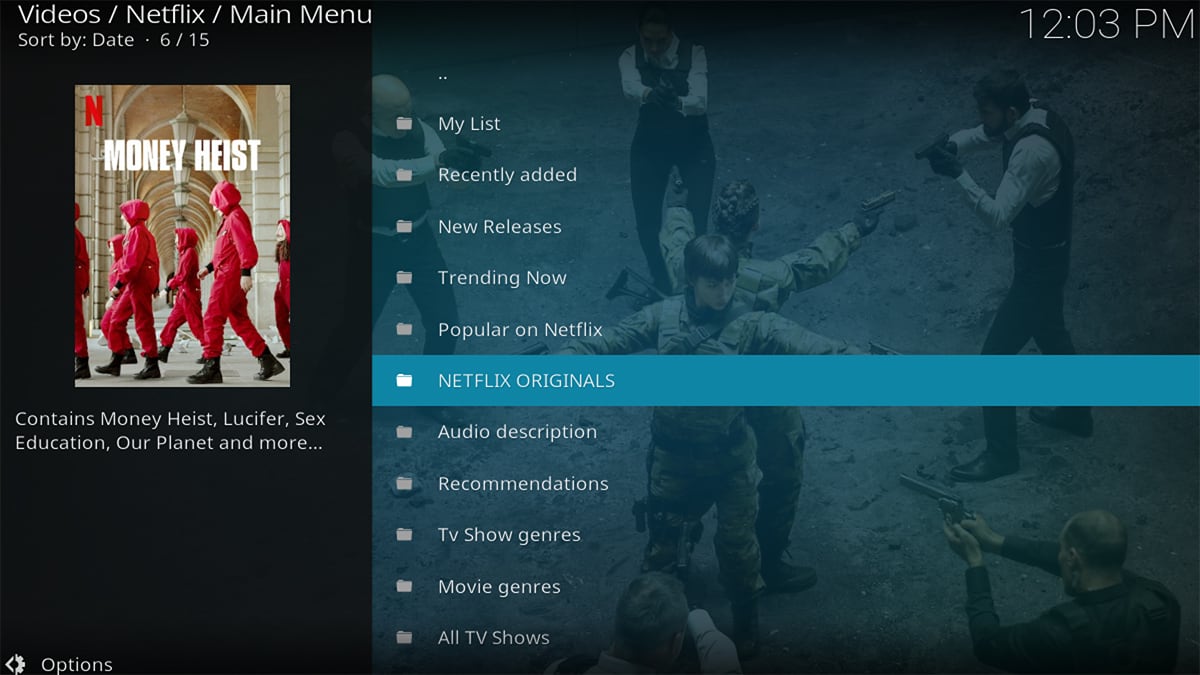Screen dimensions: 1200x675
Task: Click the Money Heist poster thumbnail
Action: (x=182, y=236)
